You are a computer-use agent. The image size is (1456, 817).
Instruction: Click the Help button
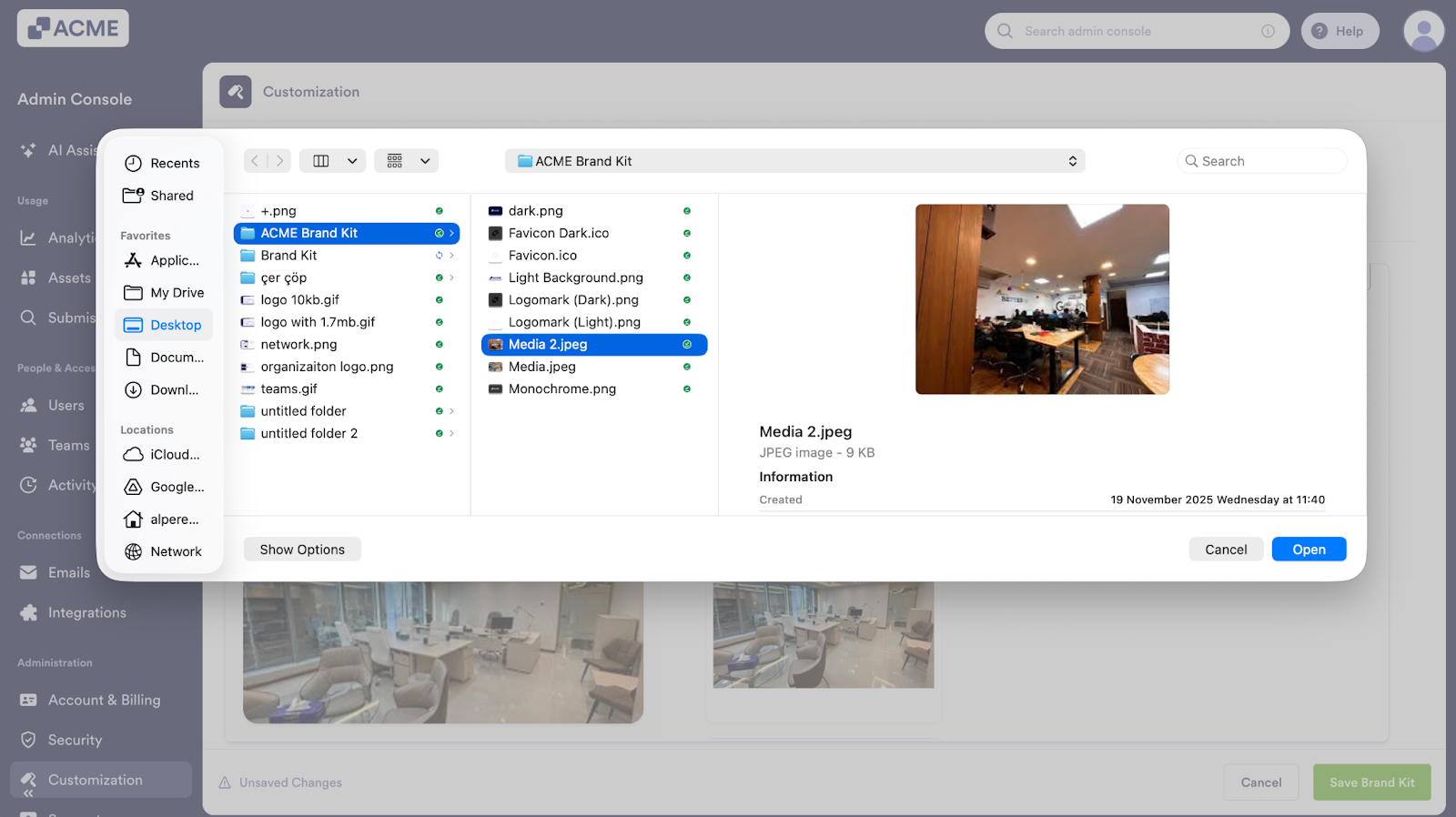pyautogui.click(x=1340, y=31)
